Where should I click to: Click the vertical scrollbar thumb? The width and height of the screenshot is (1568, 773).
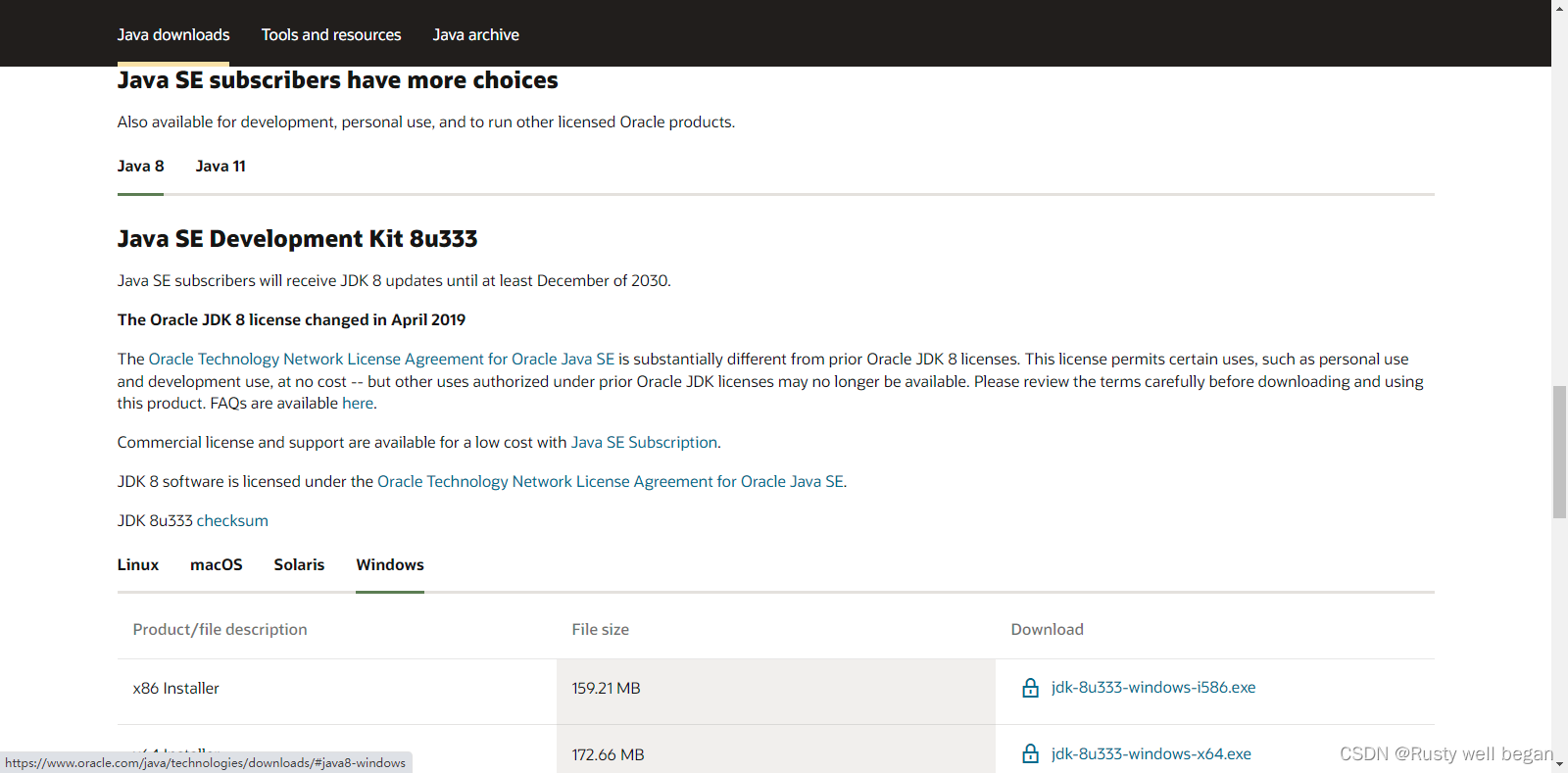pos(1559,452)
